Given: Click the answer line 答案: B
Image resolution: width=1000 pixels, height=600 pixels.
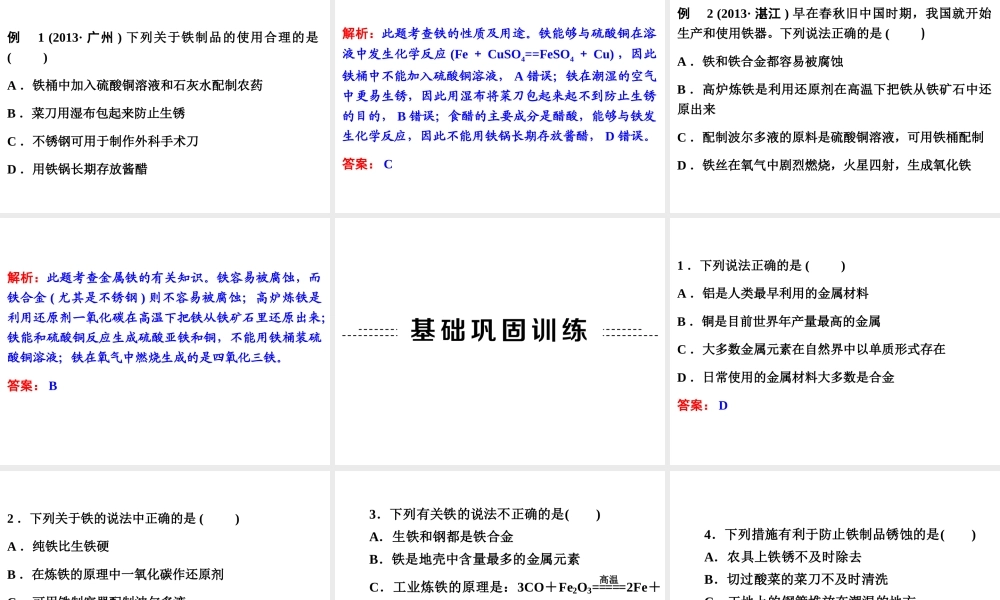Looking at the screenshot, I should click(x=33, y=386).
